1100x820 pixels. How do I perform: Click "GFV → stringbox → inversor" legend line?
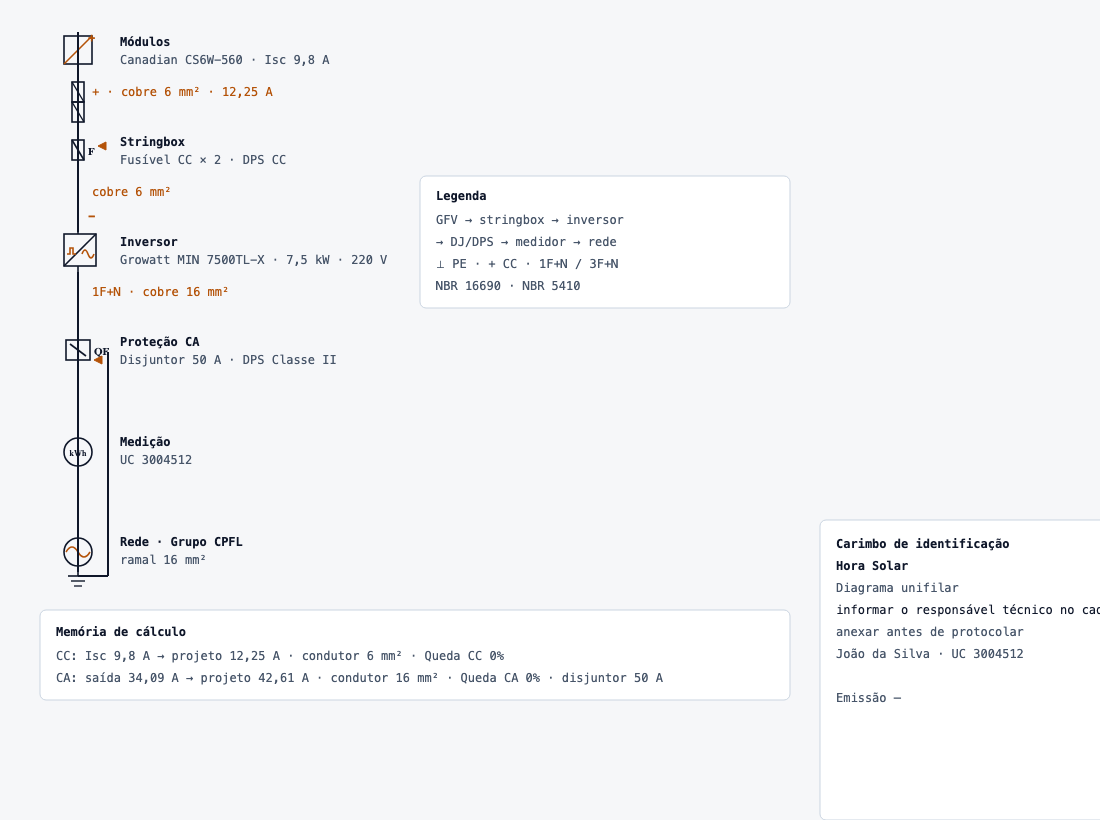(x=530, y=220)
